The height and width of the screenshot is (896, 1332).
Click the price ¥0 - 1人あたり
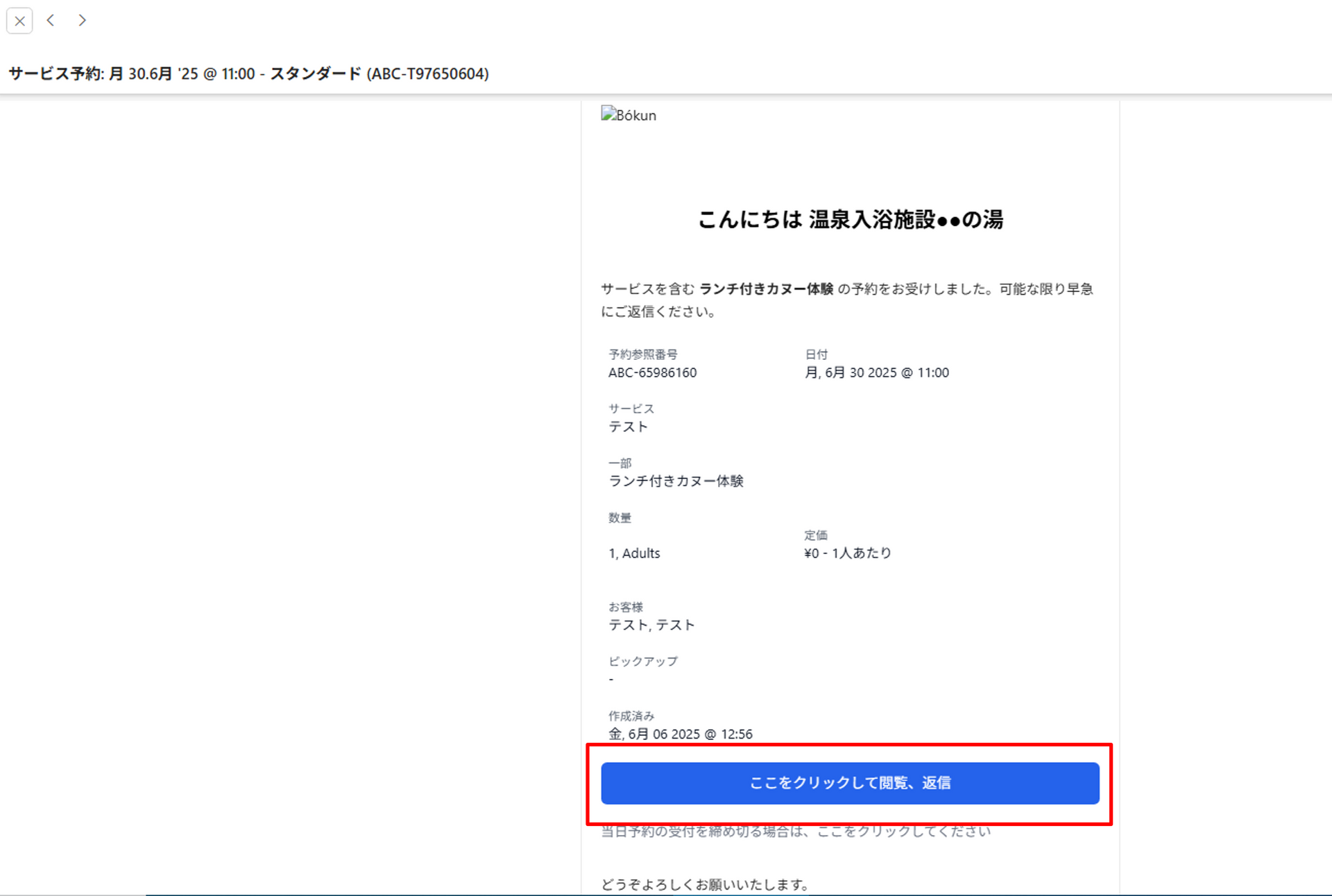[847, 553]
